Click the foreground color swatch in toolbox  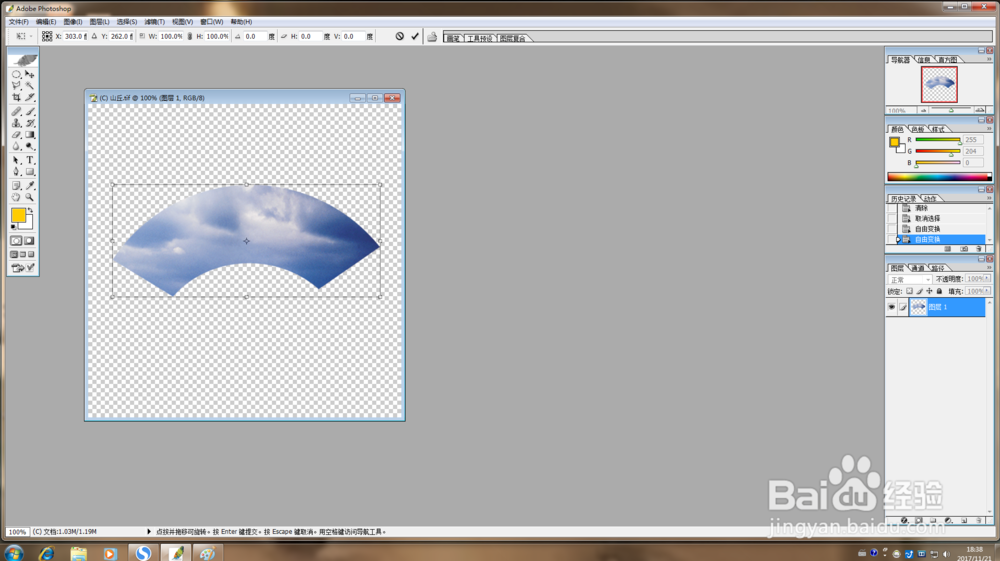click(x=18, y=215)
